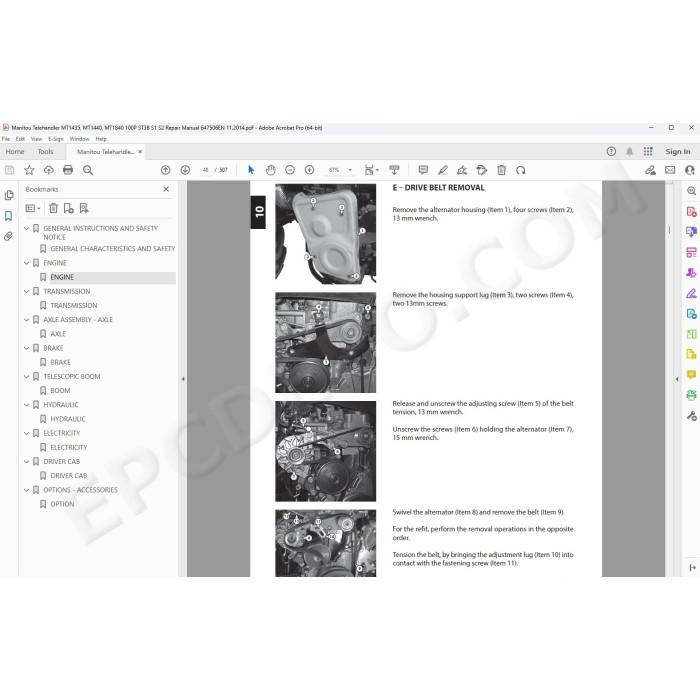Screen dimensions: 700x700
Task: Click find bookmark icon in Bookmarks panel
Action: coord(83,208)
